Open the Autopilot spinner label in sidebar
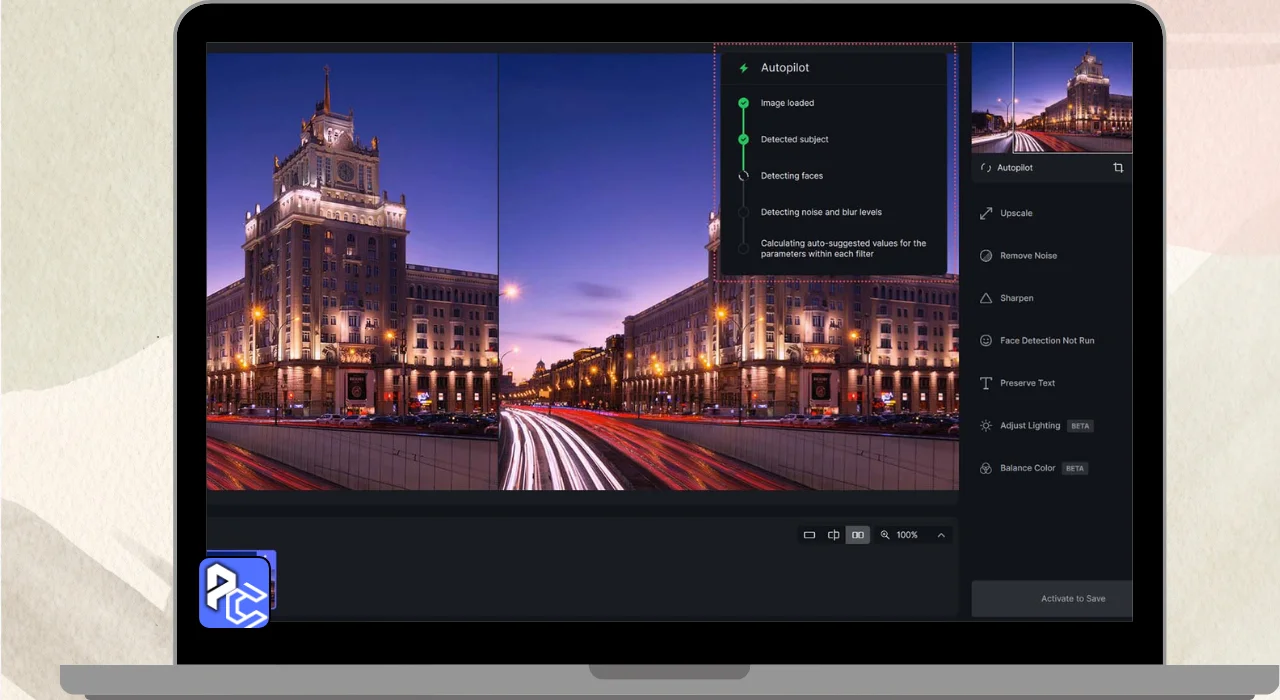This screenshot has height=700, width=1280. pyautogui.click(x=1014, y=168)
